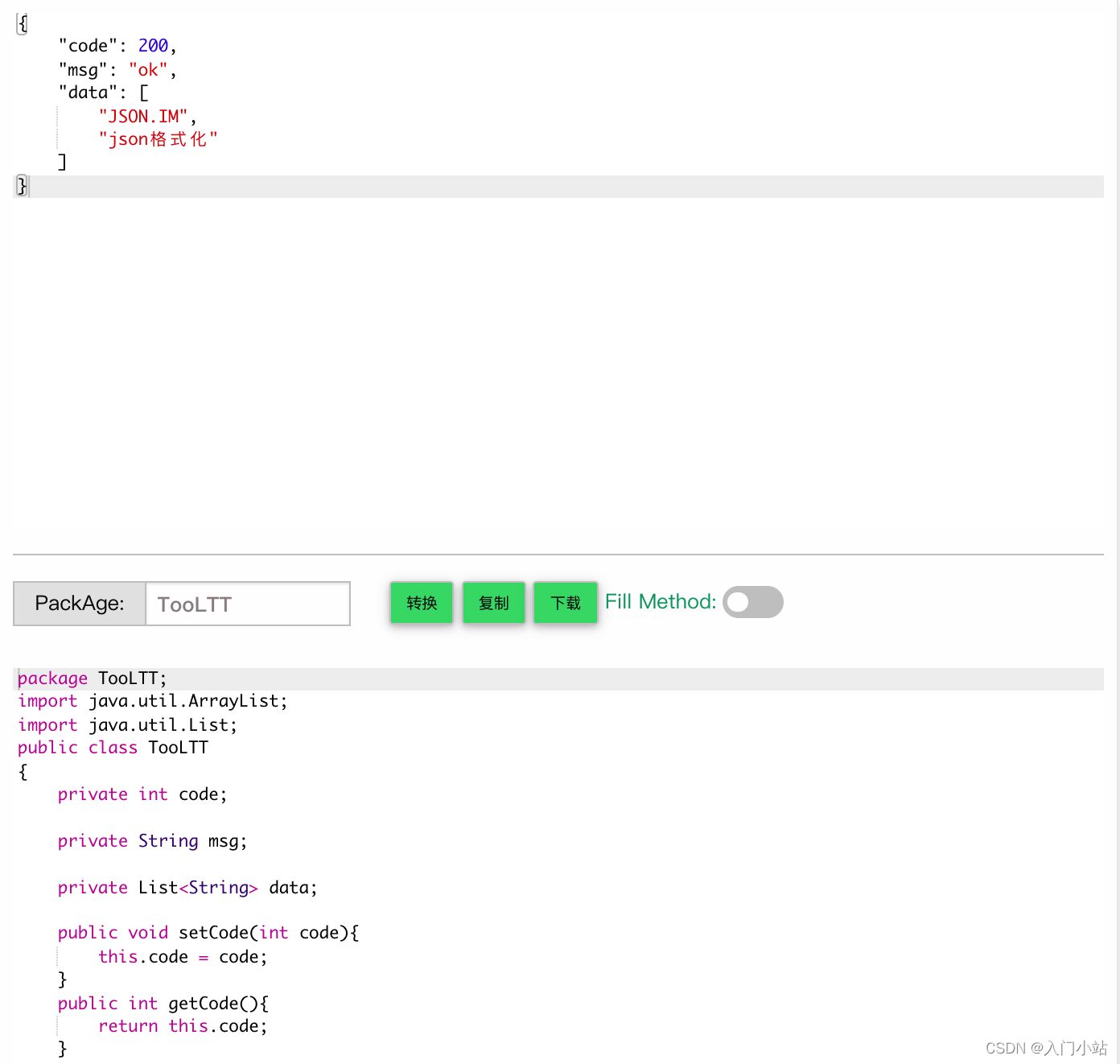Click the return this.code; line
The image size is (1120, 1064).
click(183, 1026)
